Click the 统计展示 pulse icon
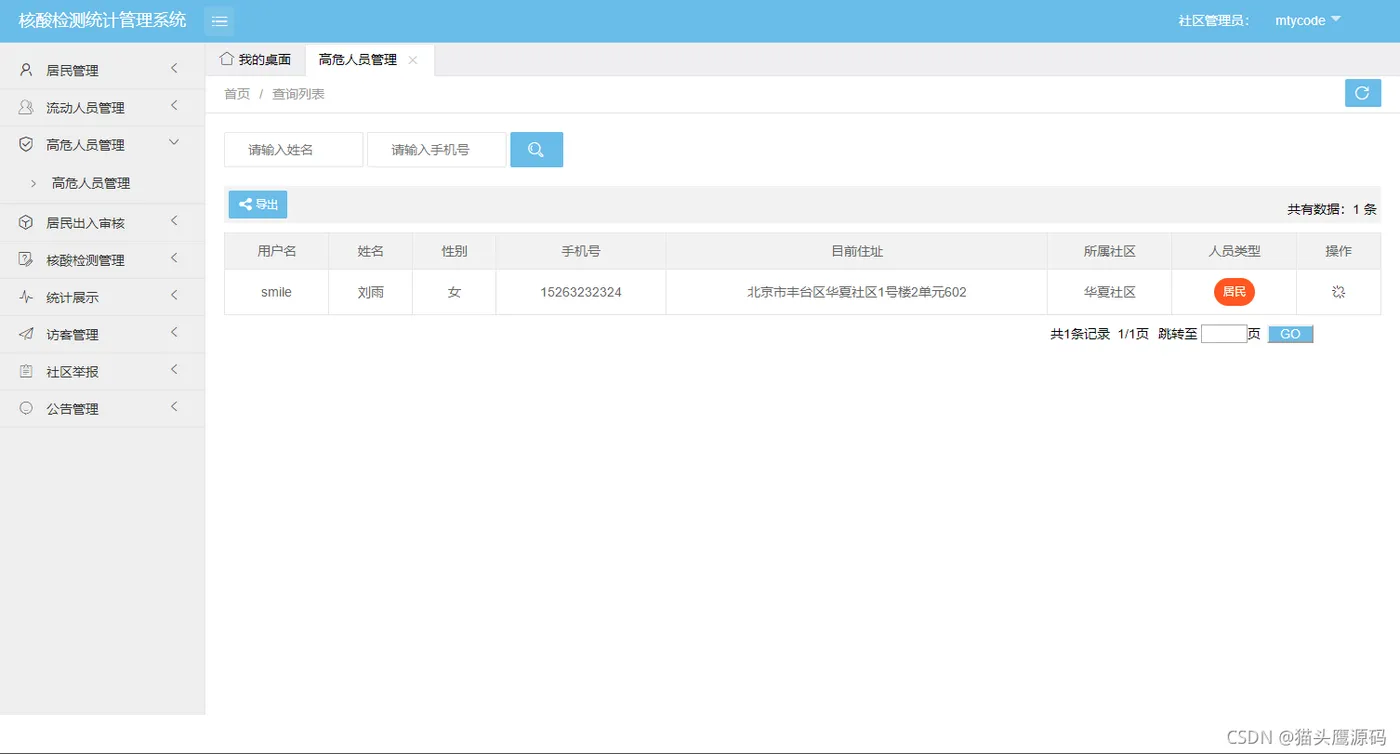The width and height of the screenshot is (1400, 754). 26,297
